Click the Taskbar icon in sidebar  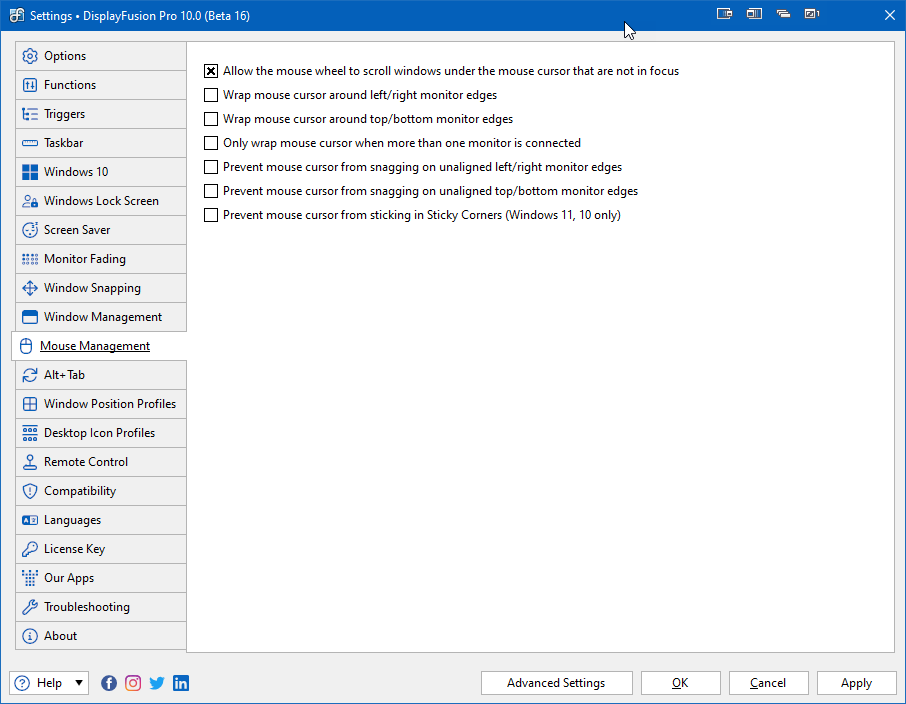click(x=29, y=143)
